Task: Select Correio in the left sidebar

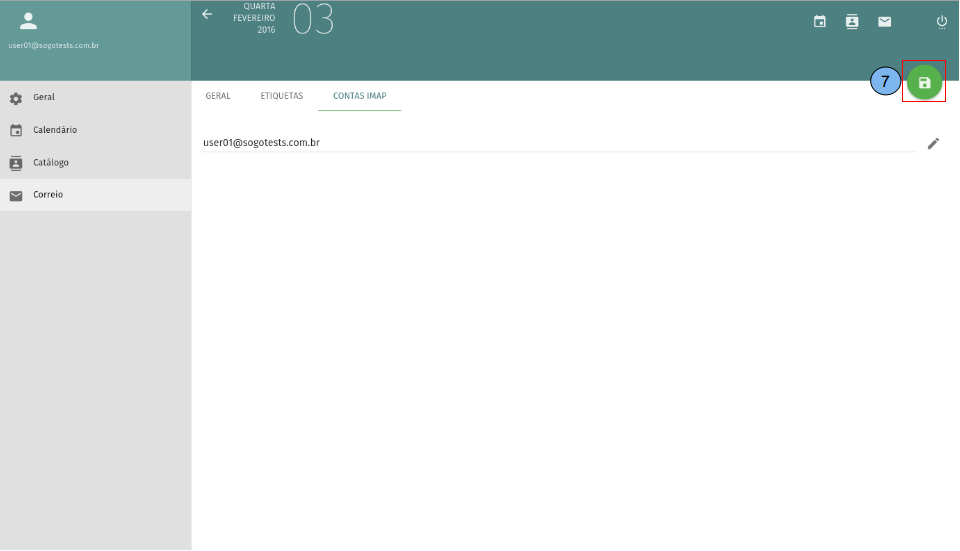Action: point(48,195)
